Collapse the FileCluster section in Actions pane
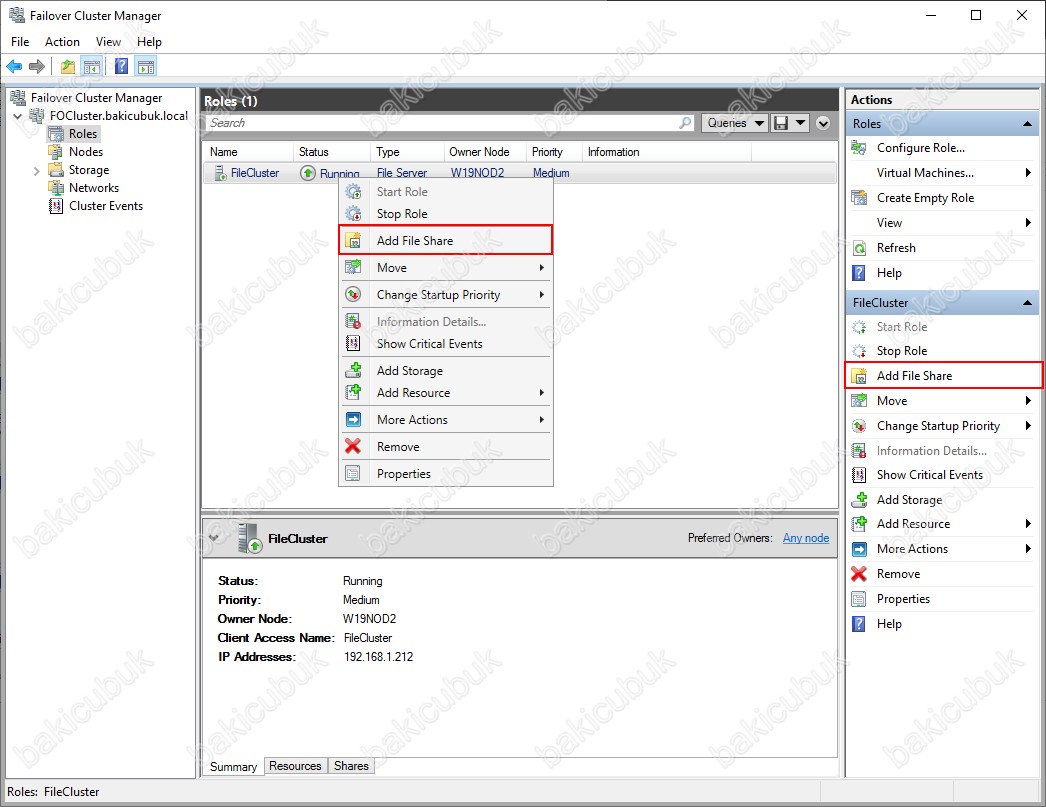Screen dimensions: 1046x807 (1027, 303)
